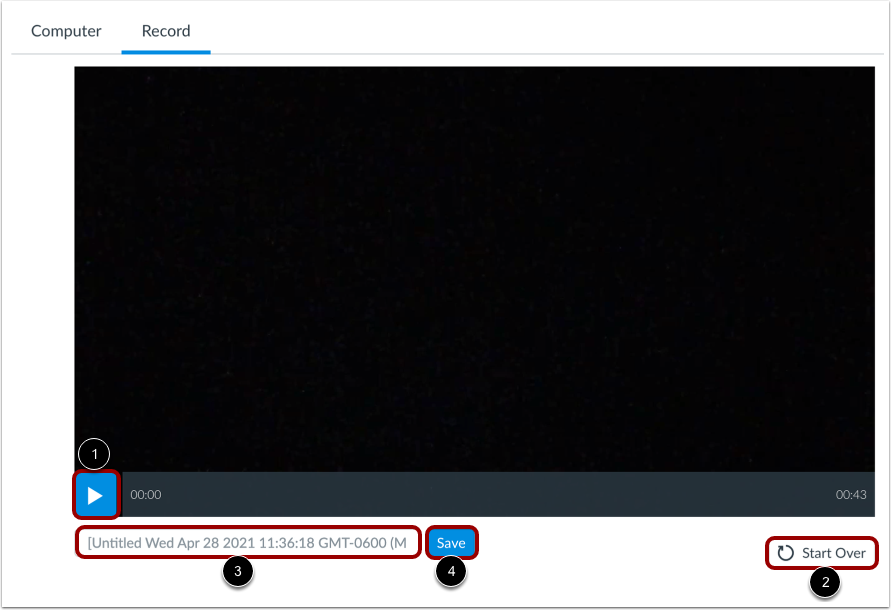This screenshot has height=610, width=891.
Task: Select the Record tab
Action: click(164, 31)
